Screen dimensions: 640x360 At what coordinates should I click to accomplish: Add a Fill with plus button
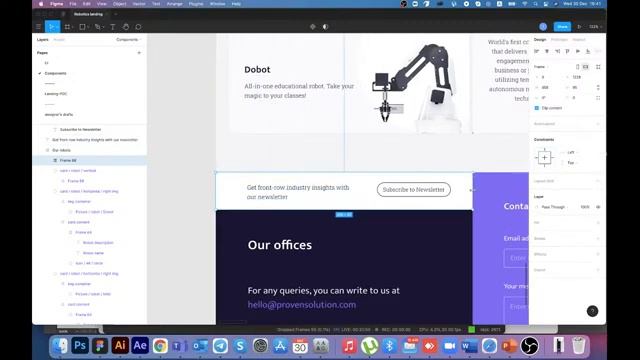[598, 222]
